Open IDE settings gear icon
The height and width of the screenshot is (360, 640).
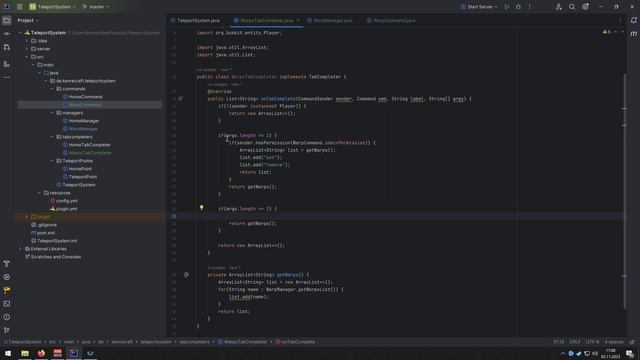coord(585,7)
